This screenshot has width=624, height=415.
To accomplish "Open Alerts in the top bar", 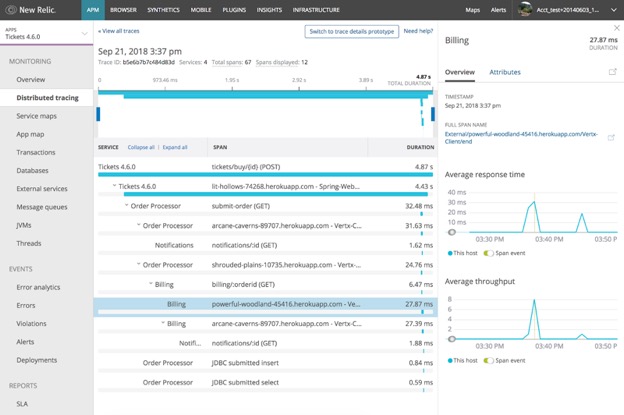I will [x=498, y=10].
